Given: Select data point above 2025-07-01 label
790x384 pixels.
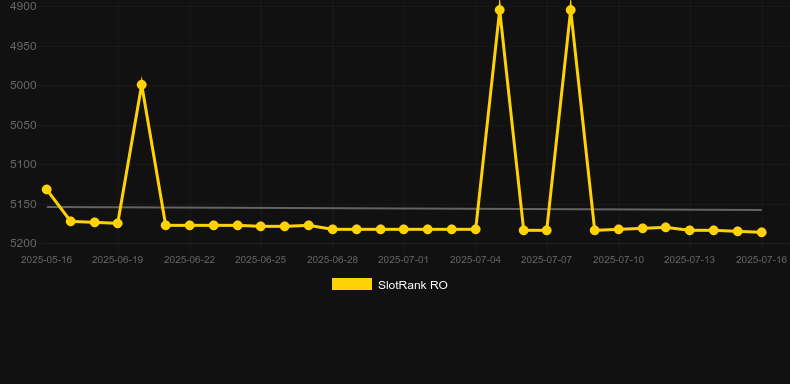Looking at the screenshot, I should pyautogui.click(x=404, y=229).
